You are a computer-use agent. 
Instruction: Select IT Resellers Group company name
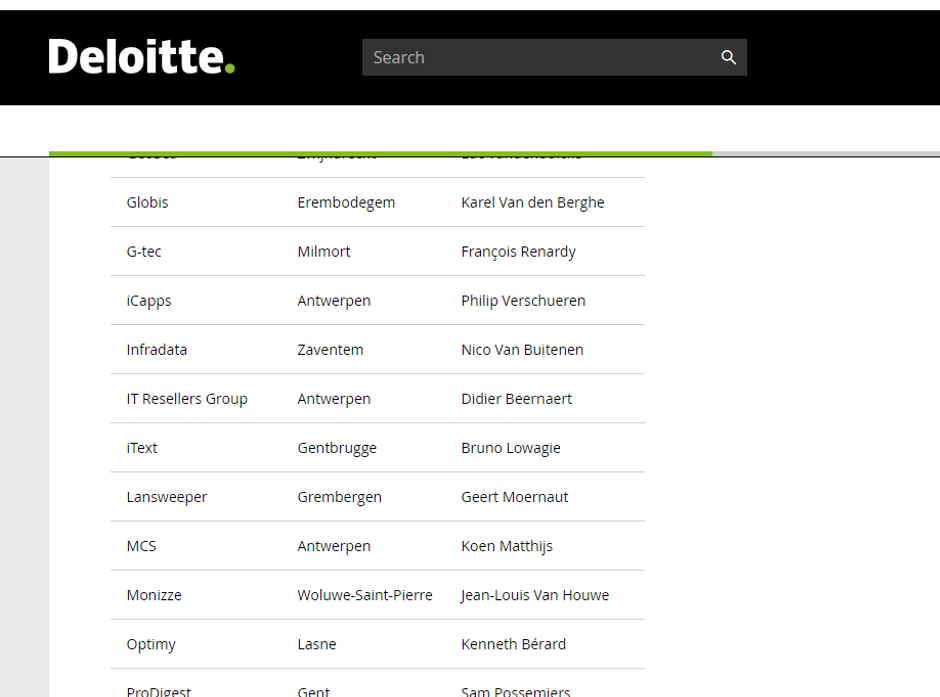tap(187, 398)
